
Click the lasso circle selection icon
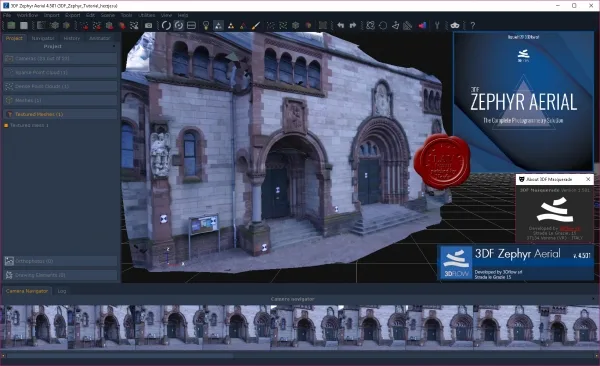[383, 25]
